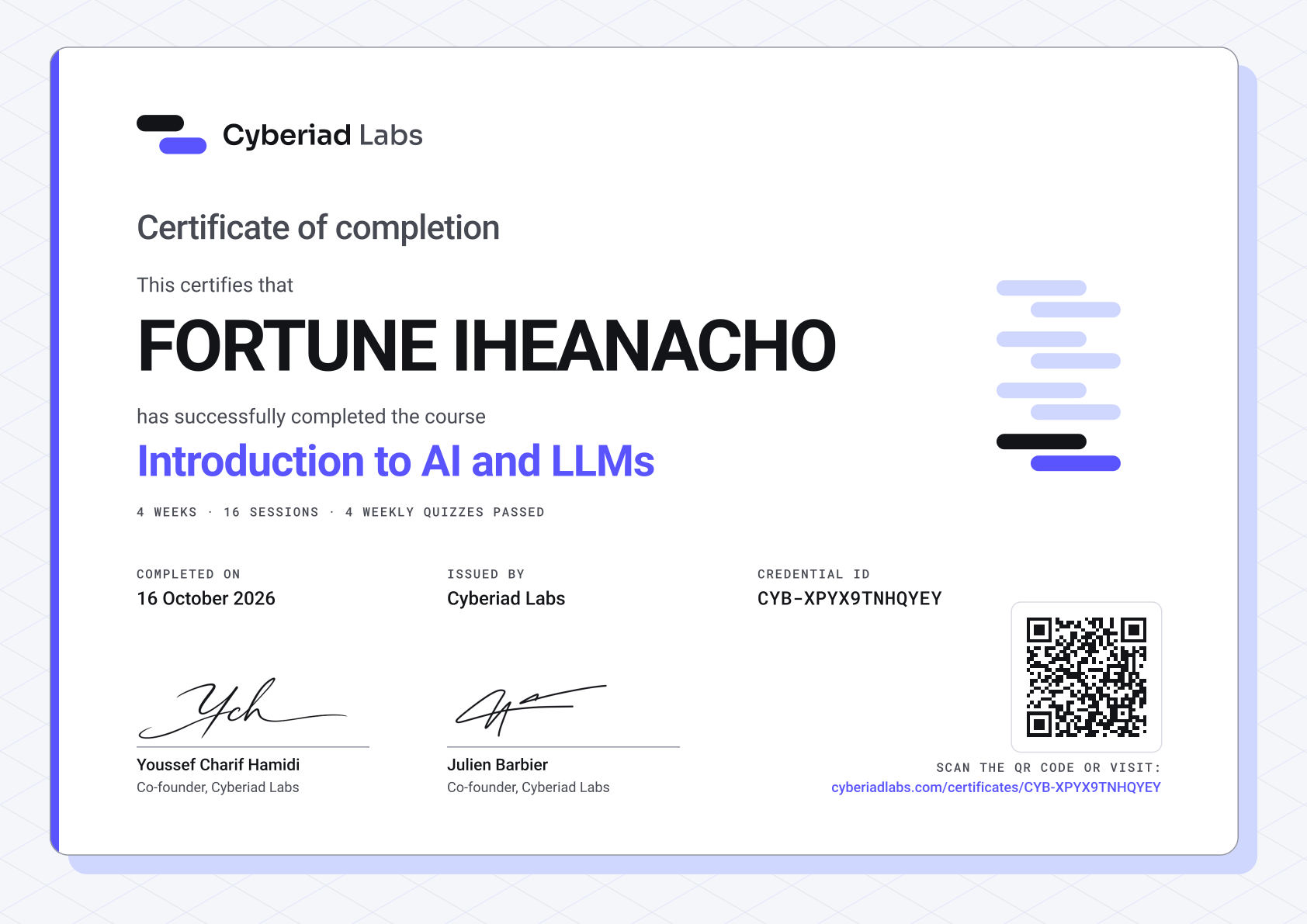Open the cyberiadlabs.com certificate verification link
This screenshot has height=924, width=1307.
tap(996, 787)
